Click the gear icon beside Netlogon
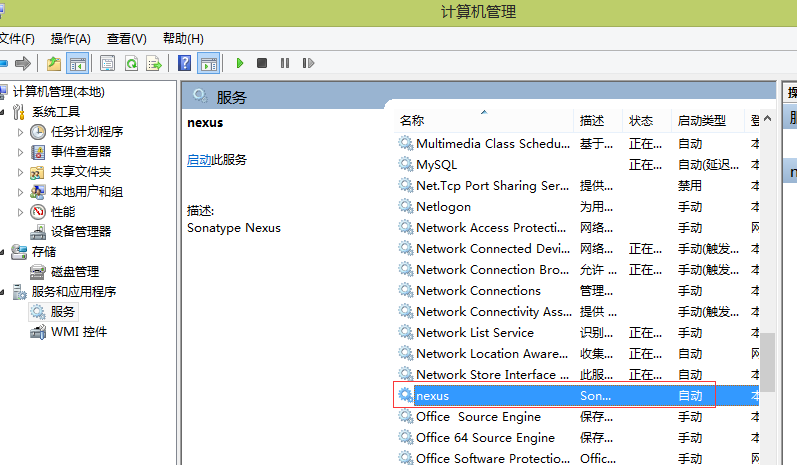Screen dimensions: 797x465 click(405, 207)
